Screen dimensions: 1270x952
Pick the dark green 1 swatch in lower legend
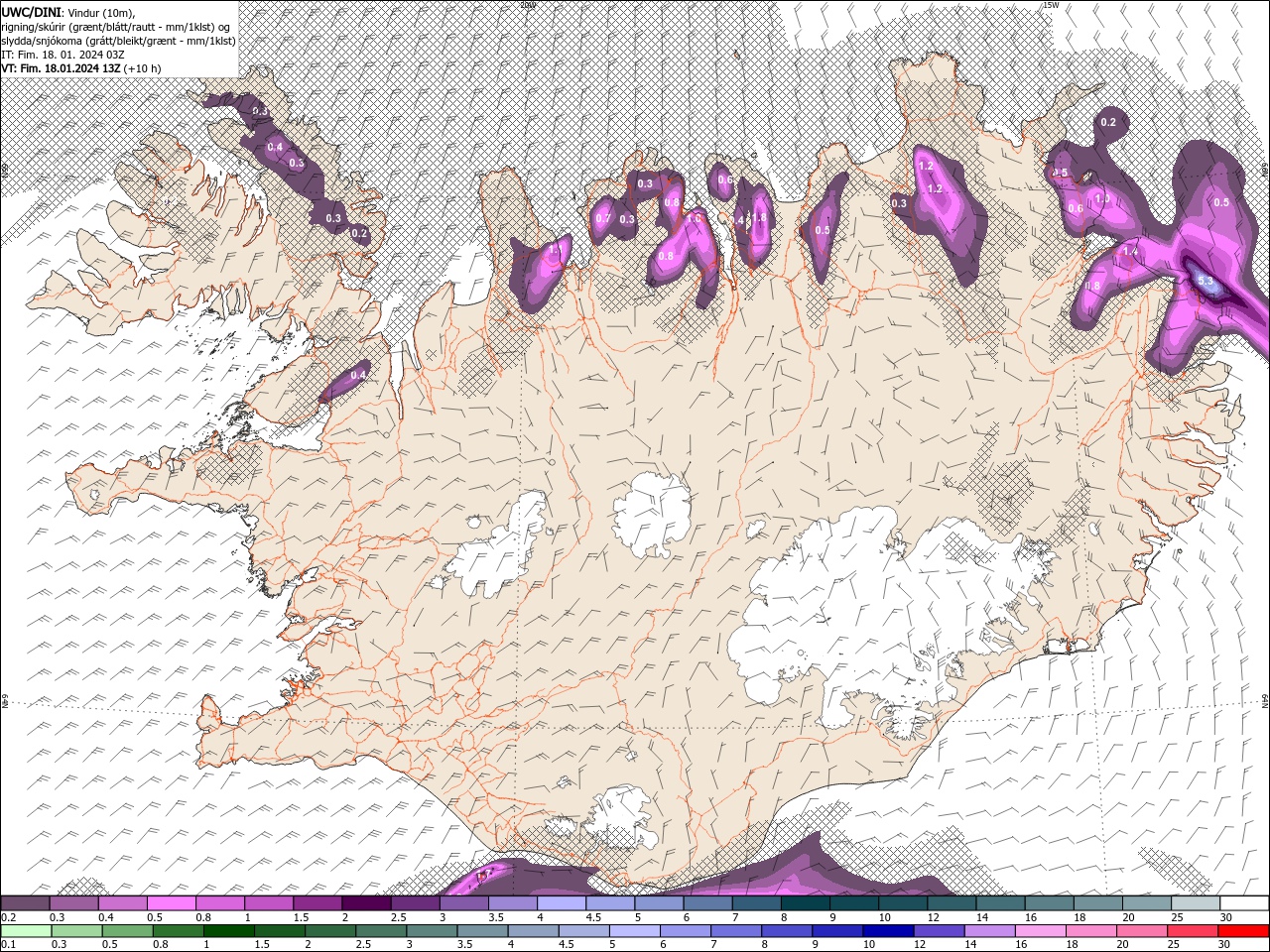(231, 931)
